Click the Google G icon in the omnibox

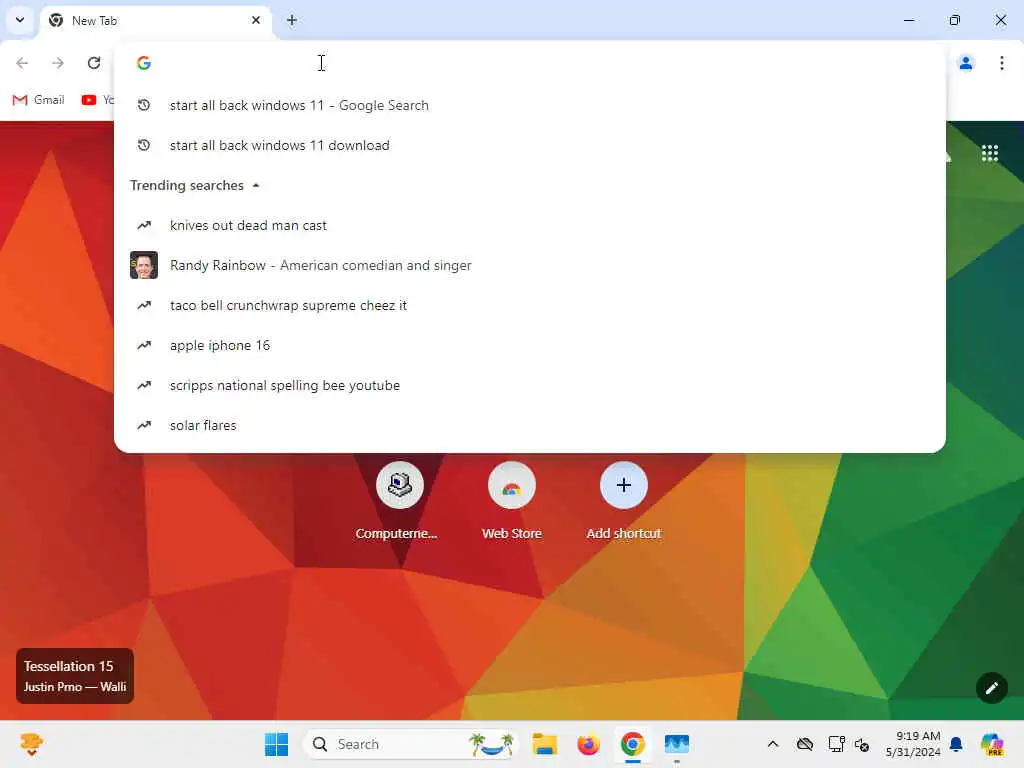point(144,63)
